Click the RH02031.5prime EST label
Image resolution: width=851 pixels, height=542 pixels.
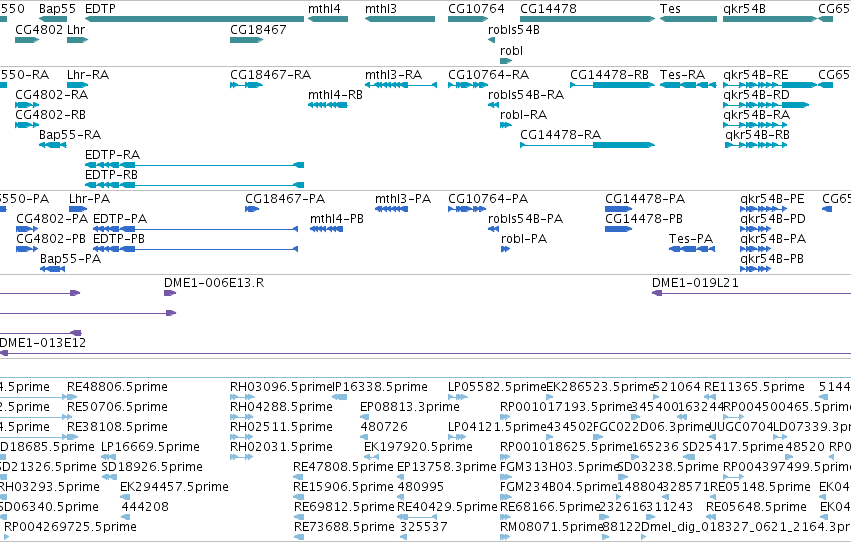pyautogui.click(x=281, y=448)
